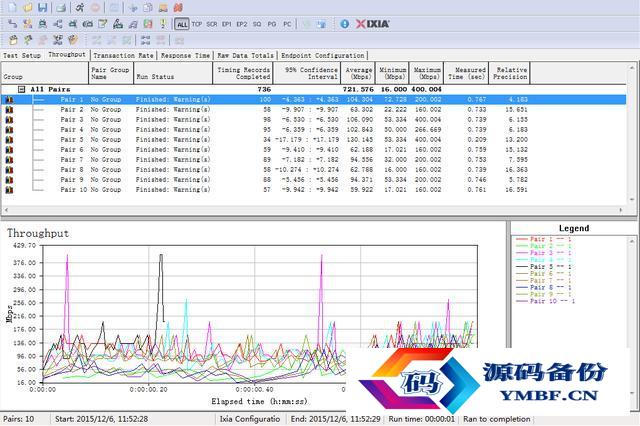The height and width of the screenshot is (426, 640).
Task: Click the table scrollbar up arrow
Action: pos(632,68)
